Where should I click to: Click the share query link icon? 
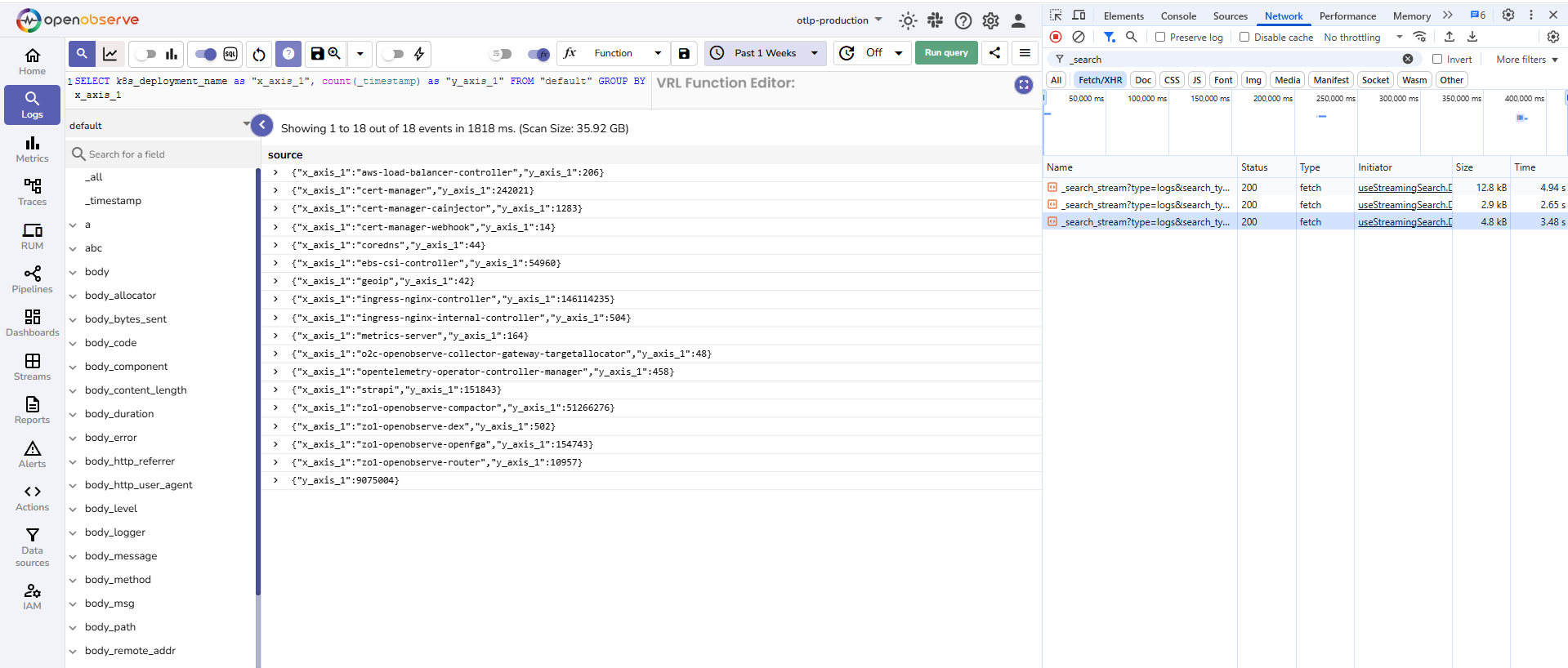tap(994, 53)
